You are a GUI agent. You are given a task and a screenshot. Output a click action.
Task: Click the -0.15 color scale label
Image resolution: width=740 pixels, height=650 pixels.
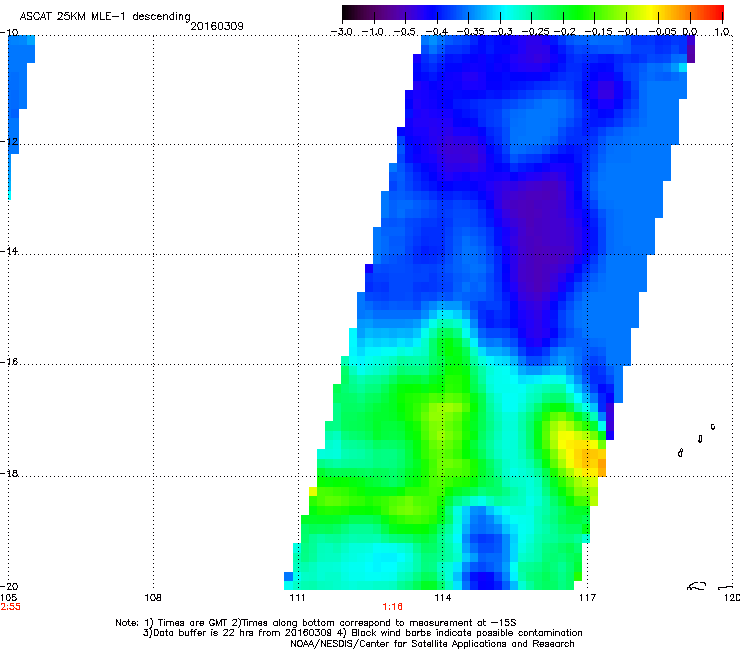pos(597,32)
